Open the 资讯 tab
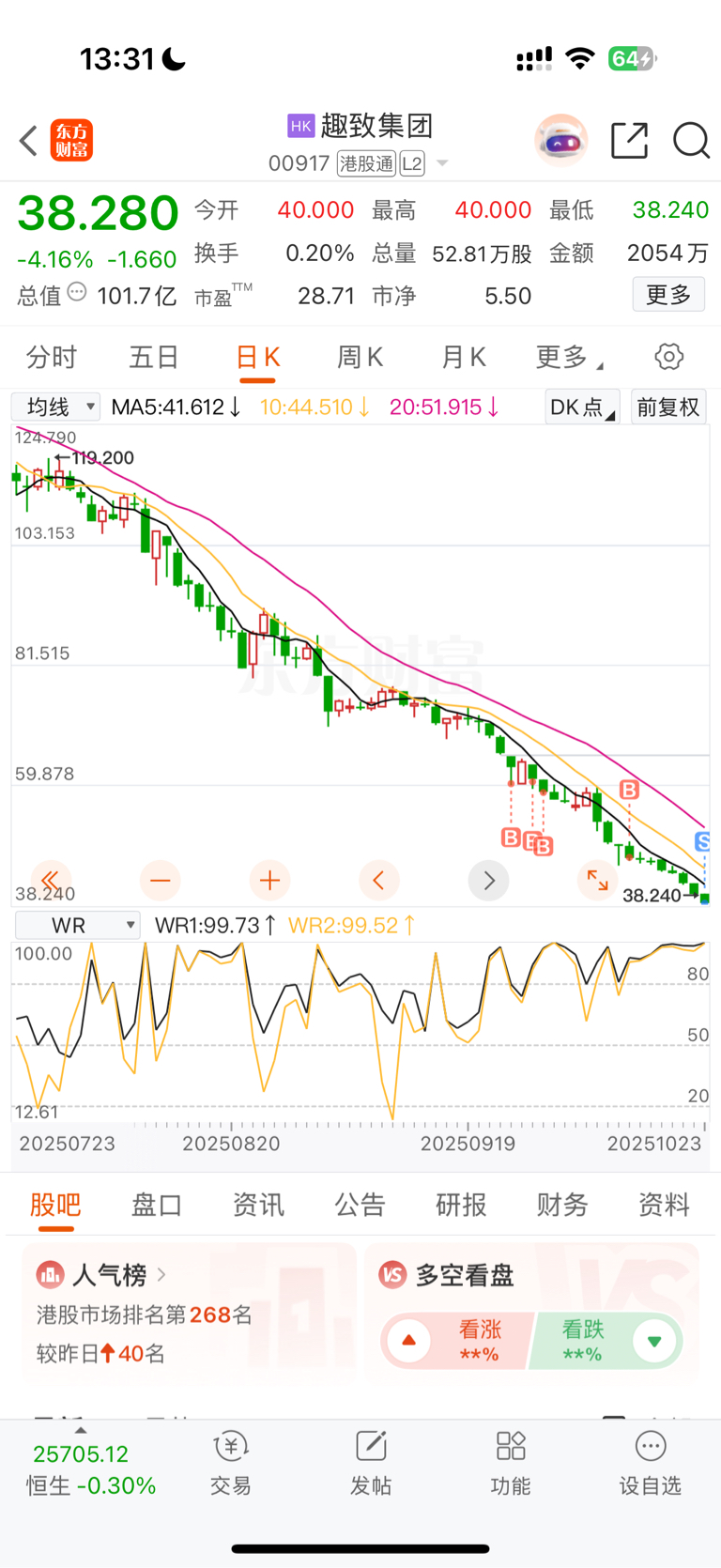The image size is (721, 1568). pyautogui.click(x=258, y=1205)
